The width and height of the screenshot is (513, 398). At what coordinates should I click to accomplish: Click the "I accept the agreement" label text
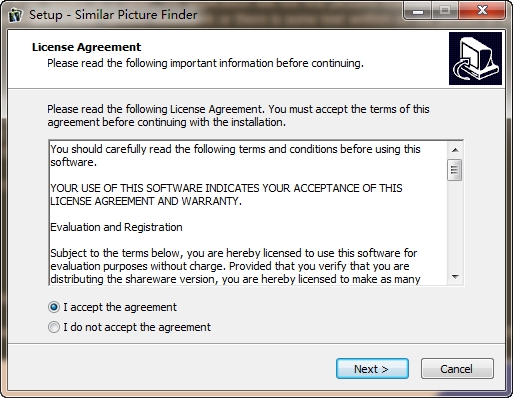tap(120, 307)
